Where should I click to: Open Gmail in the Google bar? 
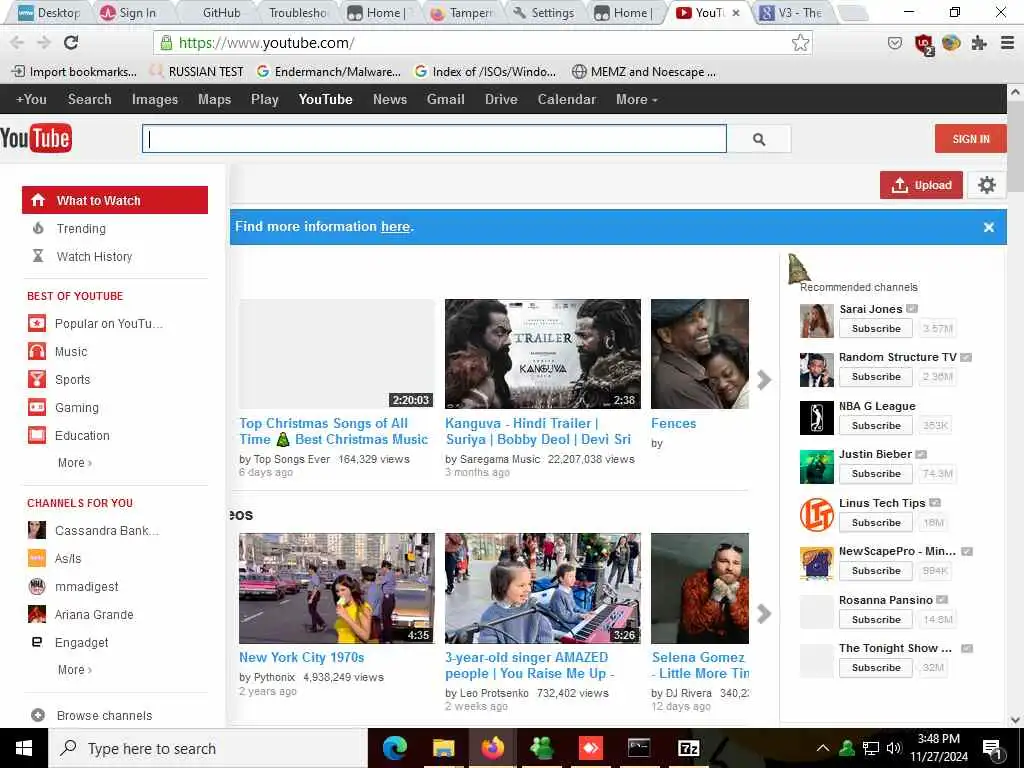445,99
